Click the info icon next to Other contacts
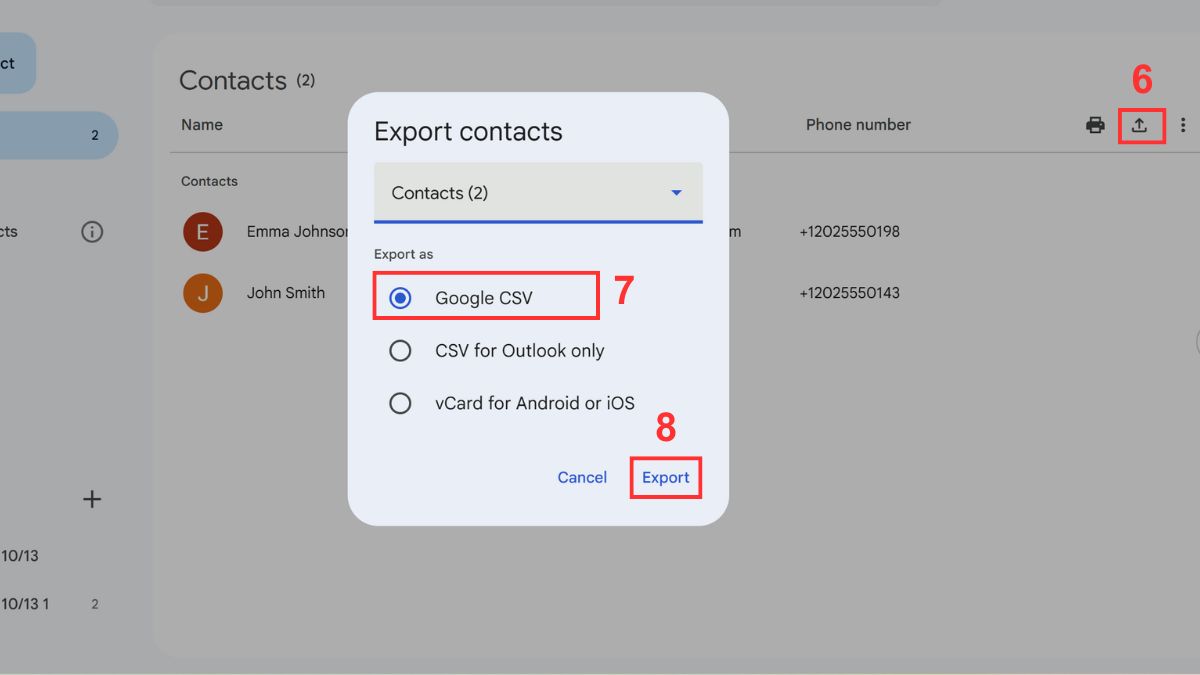This screenshot has height=675, width=1200. point(92,231)
